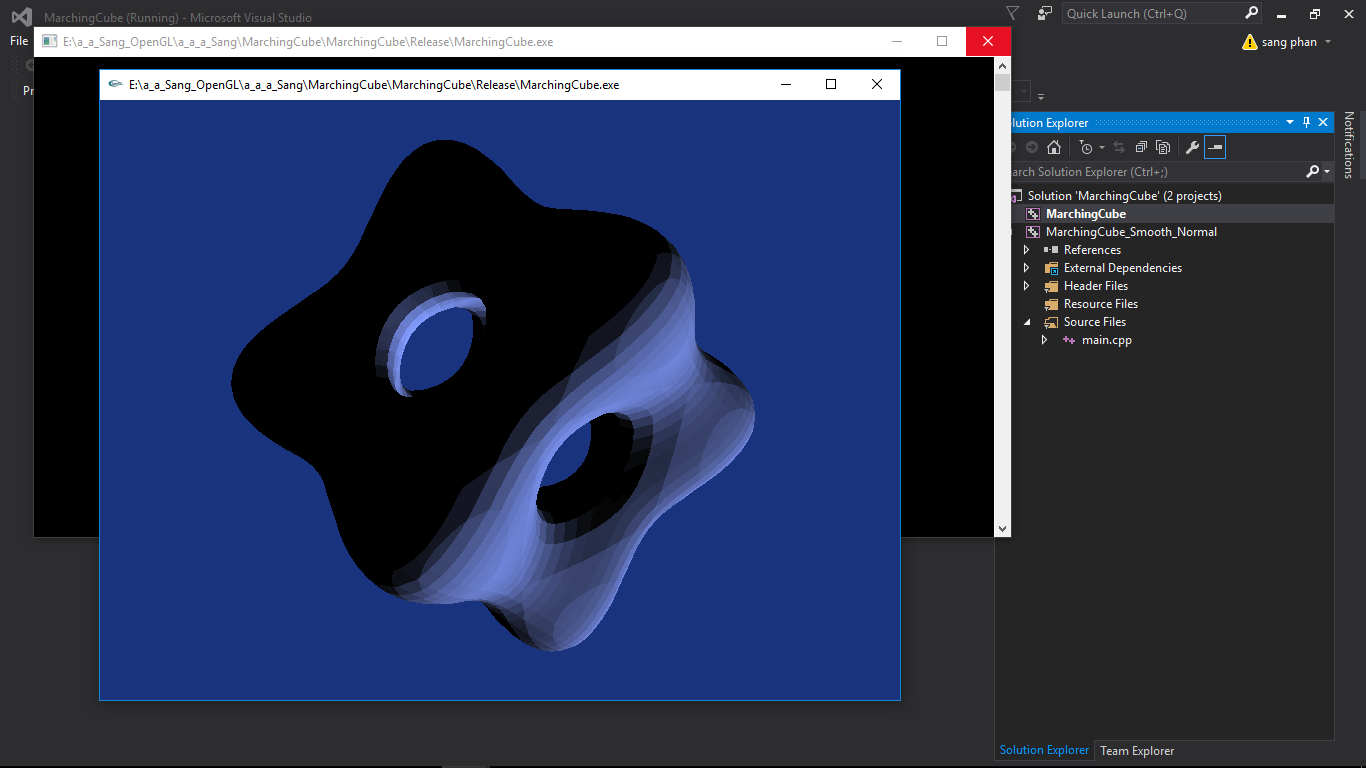This screenshot has width=1366, height=768.
Task: Expand the References node
Action: tap(1026, 249)
